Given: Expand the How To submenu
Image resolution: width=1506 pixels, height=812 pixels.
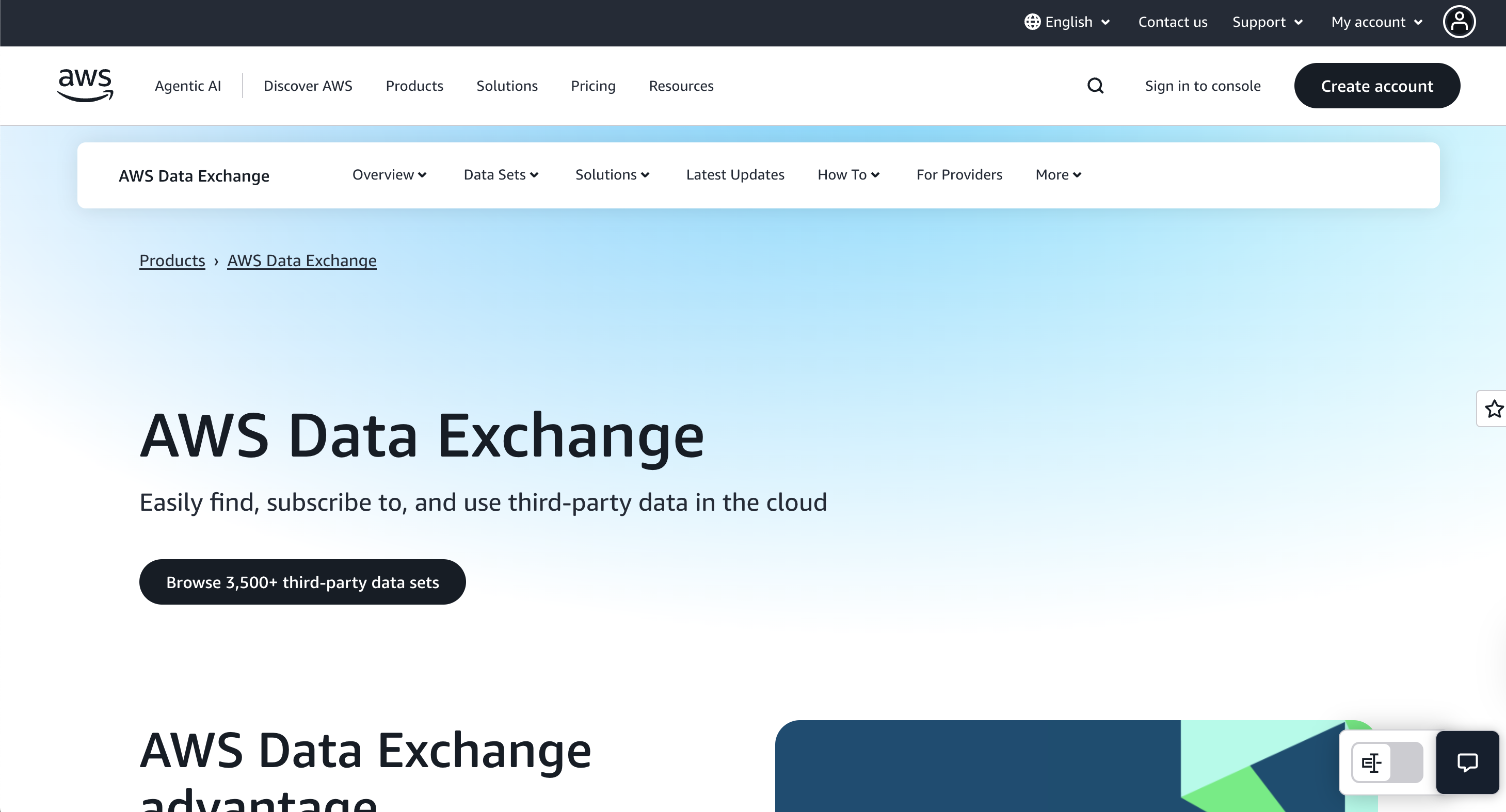Looking at the screenshot, I should tap(848, 175).
